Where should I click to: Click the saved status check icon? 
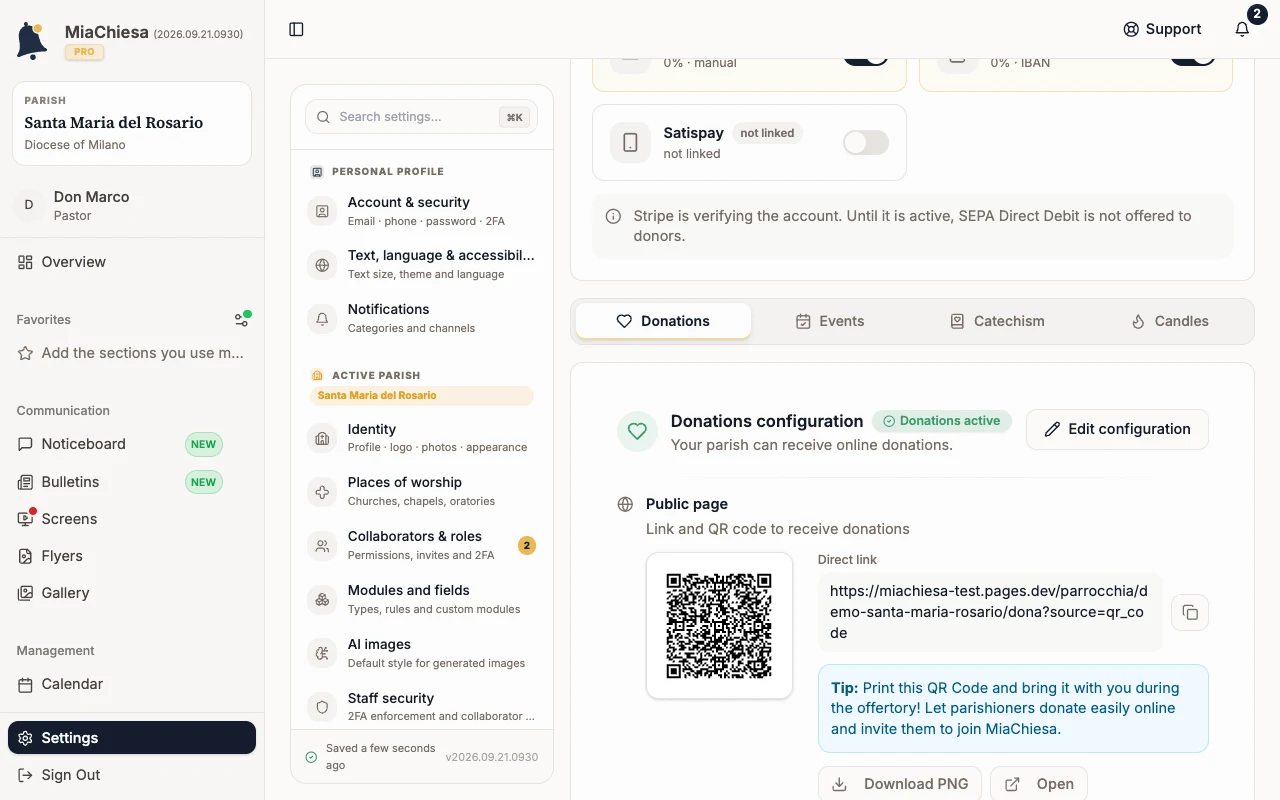[x=311, y=757]
